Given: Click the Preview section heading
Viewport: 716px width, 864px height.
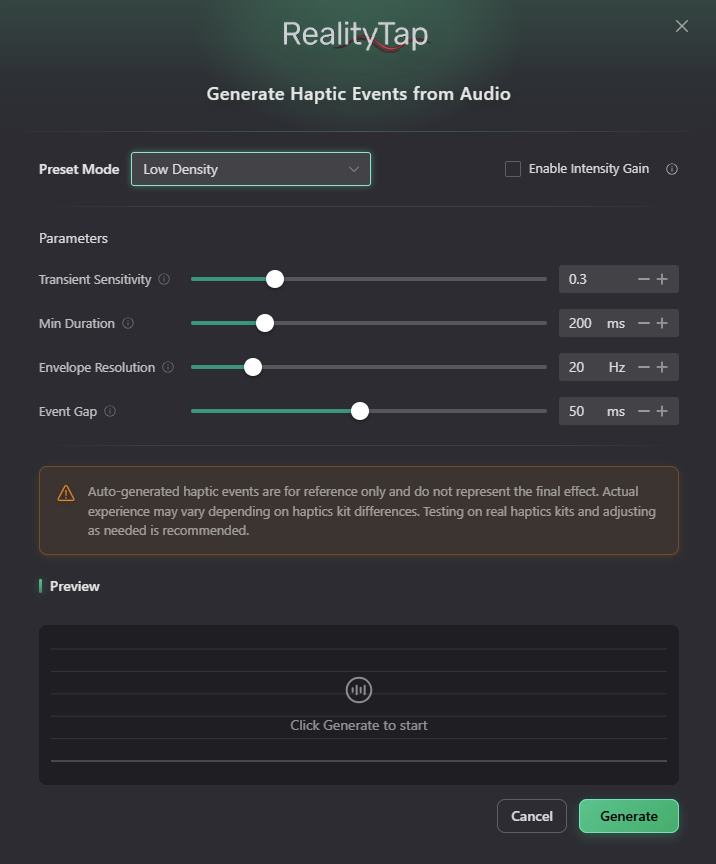Looking at the screenshot, I should [74, 586].
